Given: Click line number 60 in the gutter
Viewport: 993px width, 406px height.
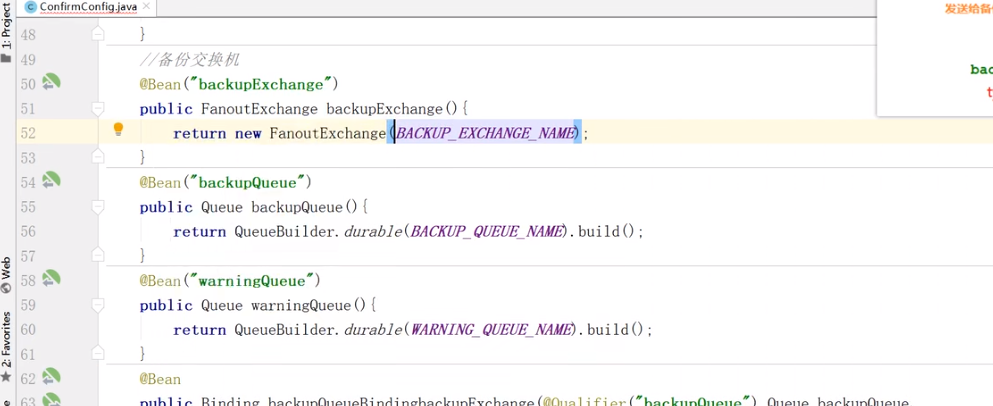Looking at the screenshot, I should (x=28, y=330).
